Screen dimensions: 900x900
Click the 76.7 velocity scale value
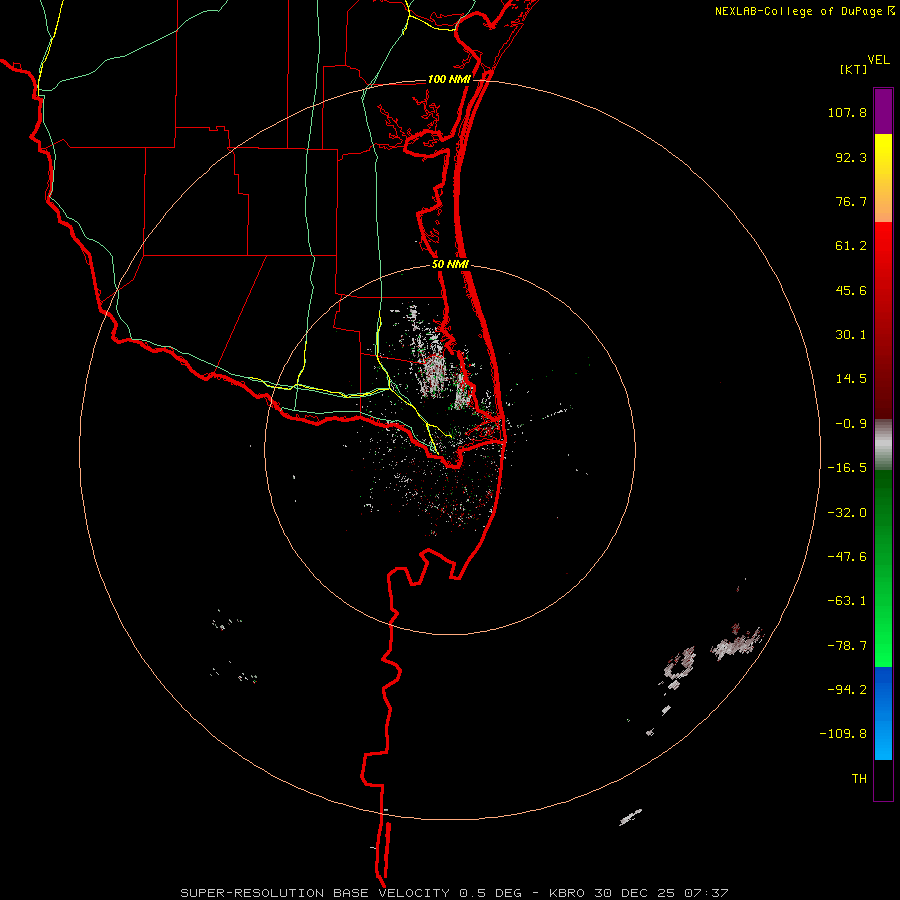coord(851,201)
